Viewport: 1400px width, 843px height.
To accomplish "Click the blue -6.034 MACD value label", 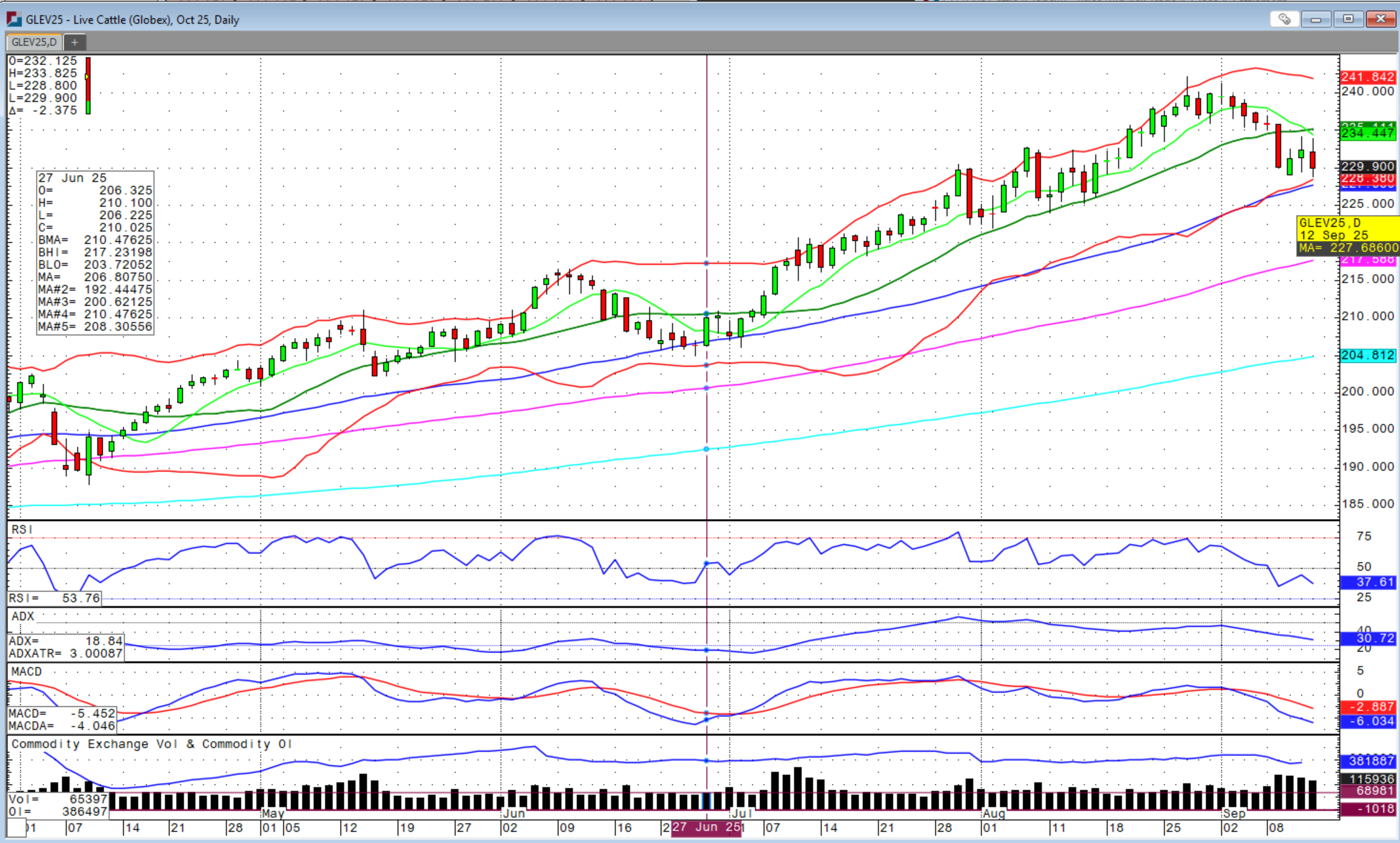I will (1368, 722).
